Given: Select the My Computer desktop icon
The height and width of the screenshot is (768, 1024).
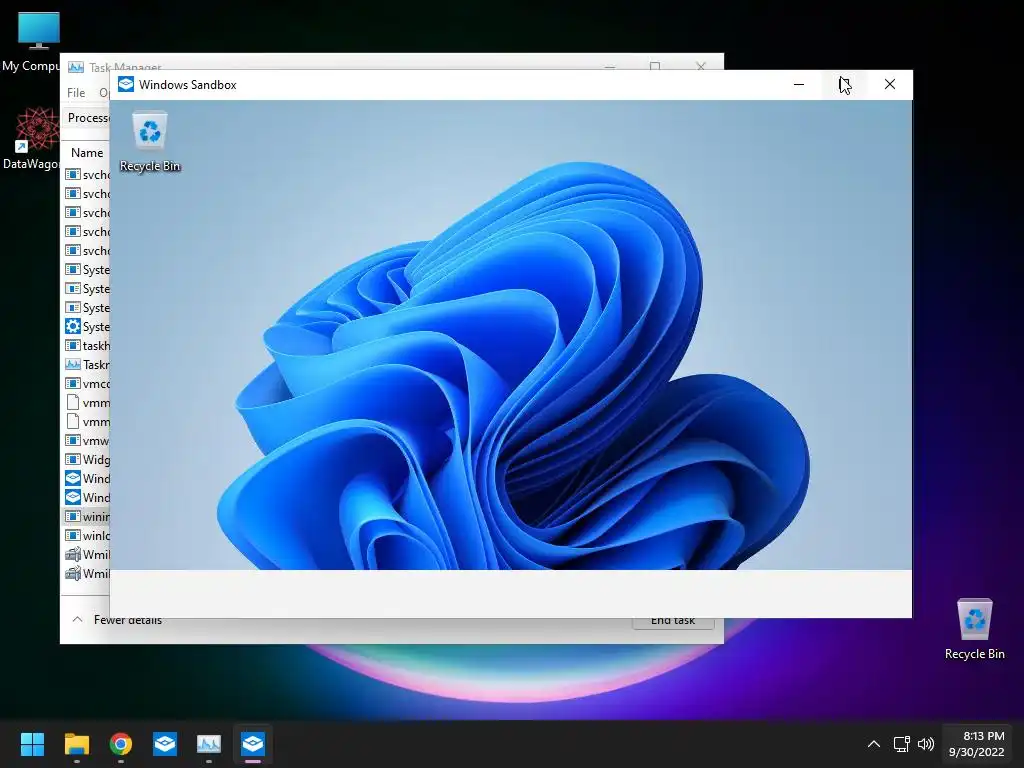Looking at the screenshot, I should 31,40.
